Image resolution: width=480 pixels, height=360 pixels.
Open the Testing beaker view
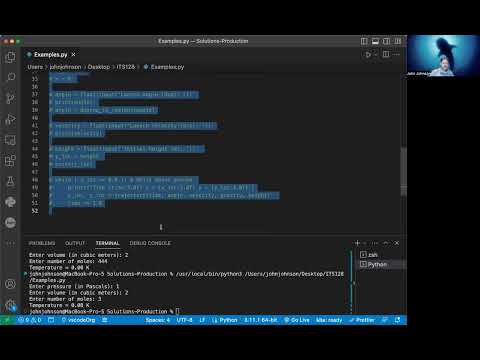coord(10,181)
